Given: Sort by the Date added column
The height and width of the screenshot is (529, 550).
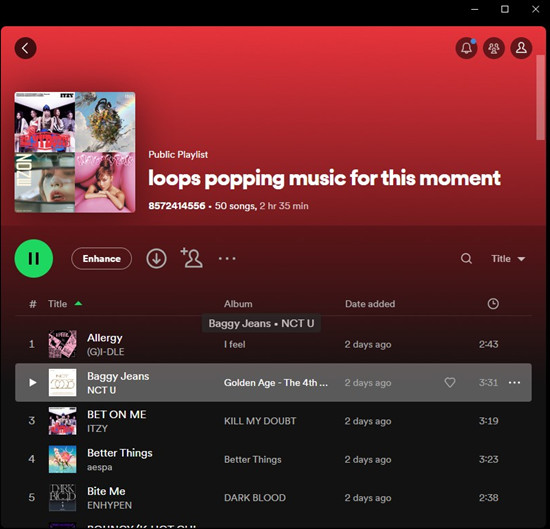Looking at the screenshot, I should [370, 304].
